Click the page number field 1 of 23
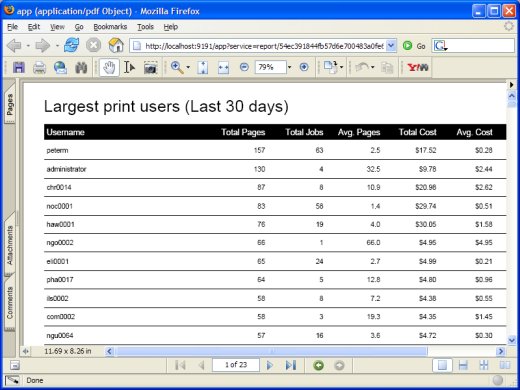Image resolution: width=520 pixels, height=390 pixels. (236, 365)
